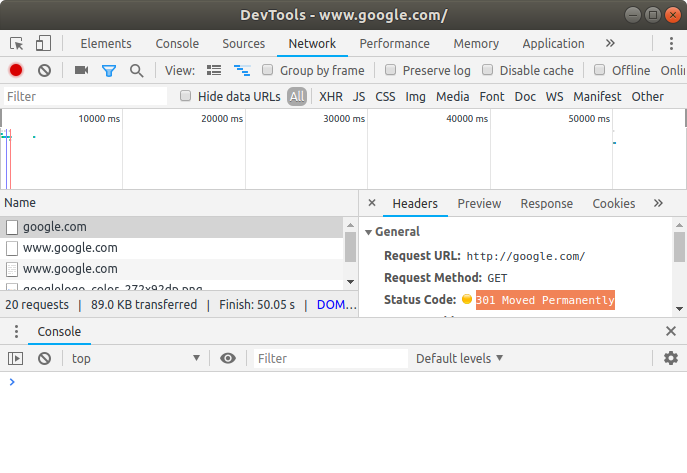Viewport: 687px width, 473px height.
Task: Close the request details pane
Action: coord(372,203)
